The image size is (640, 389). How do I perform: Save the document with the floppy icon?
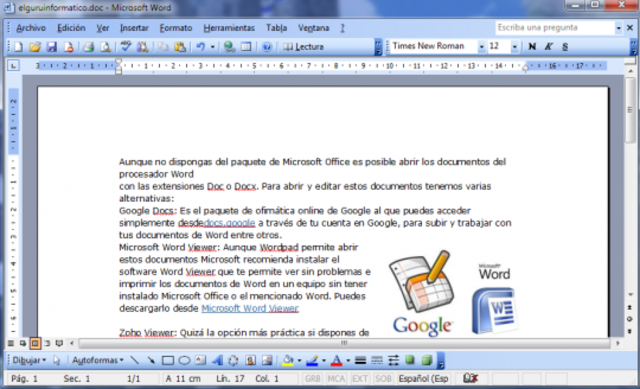51,47
